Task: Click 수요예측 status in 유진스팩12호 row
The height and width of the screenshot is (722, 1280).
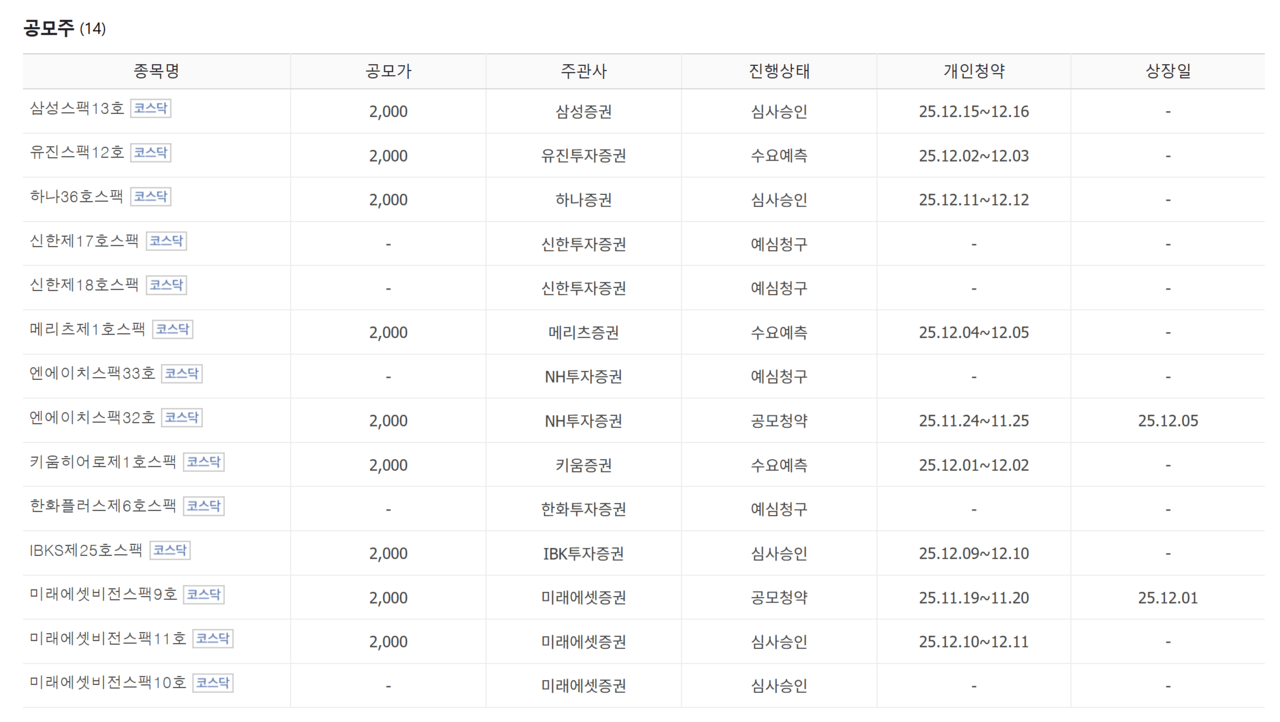Action: pyautogui.click(x=779, y=155)
